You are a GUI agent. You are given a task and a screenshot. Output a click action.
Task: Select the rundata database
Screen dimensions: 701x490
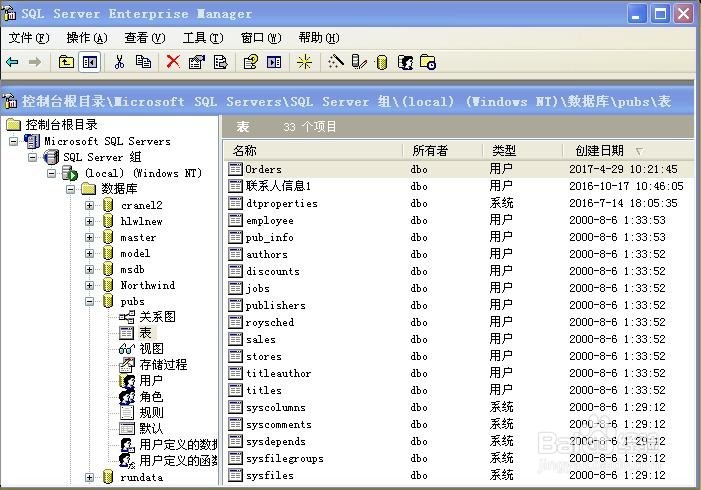(142, 477)
